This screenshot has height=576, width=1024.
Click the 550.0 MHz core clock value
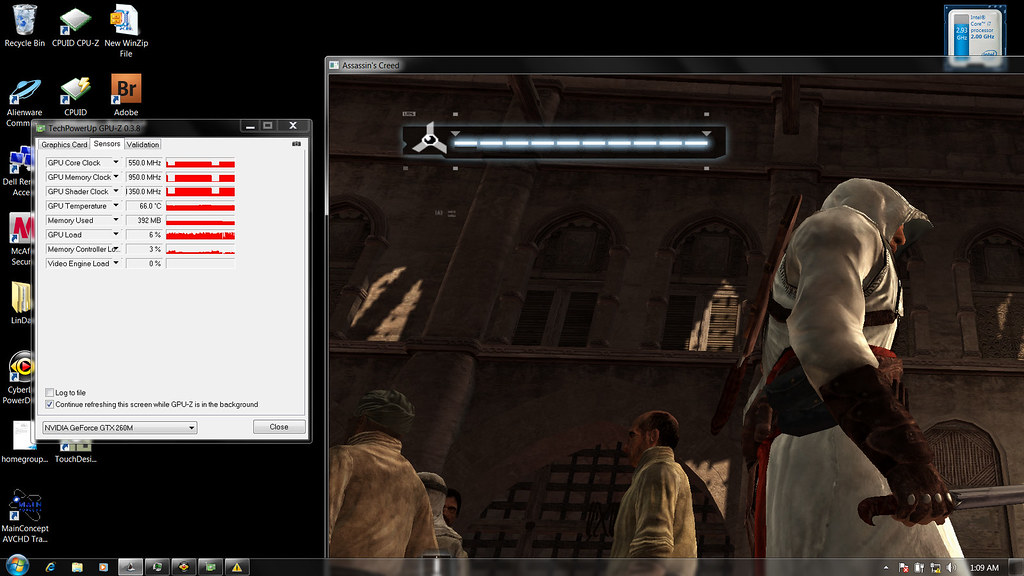(144, 163)
